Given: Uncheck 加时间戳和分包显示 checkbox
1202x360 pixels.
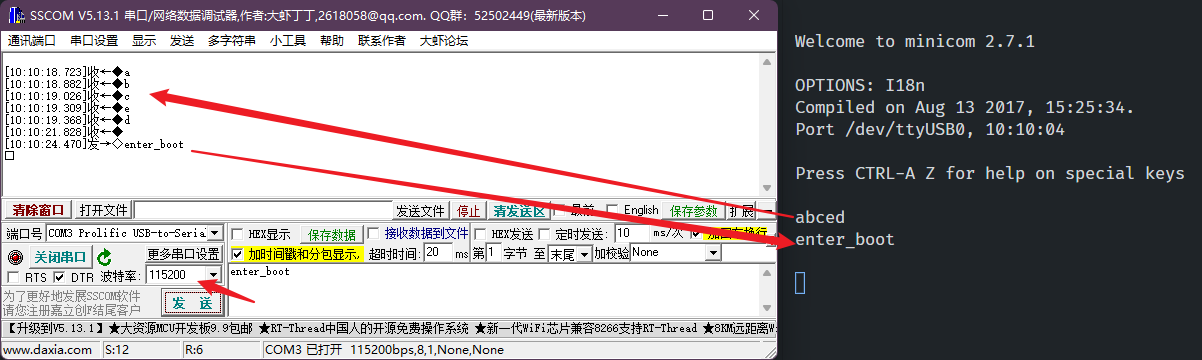Looking at the screenshot, I should (x=237, y=254).
